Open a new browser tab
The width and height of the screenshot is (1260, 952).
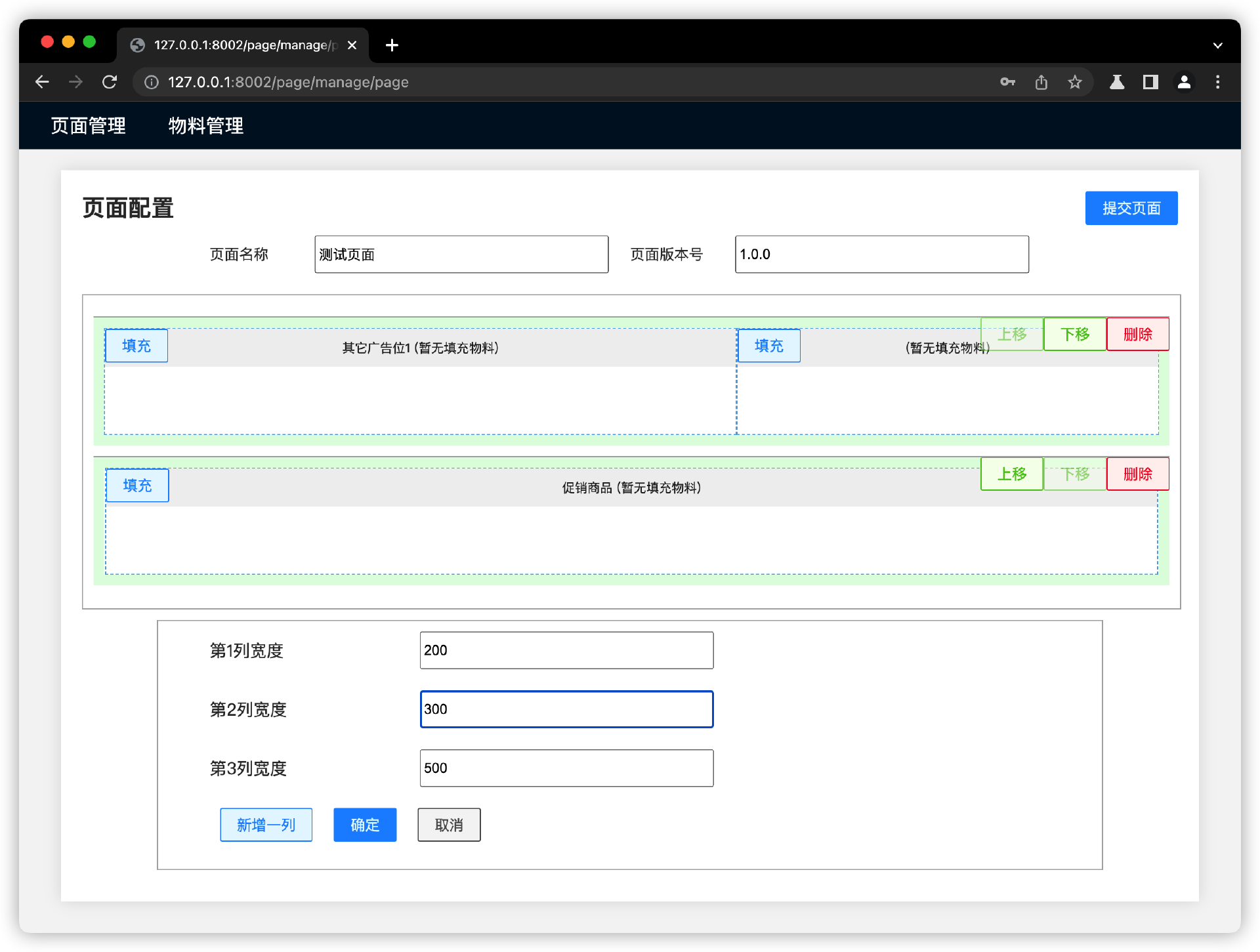[x=392, y=45]
